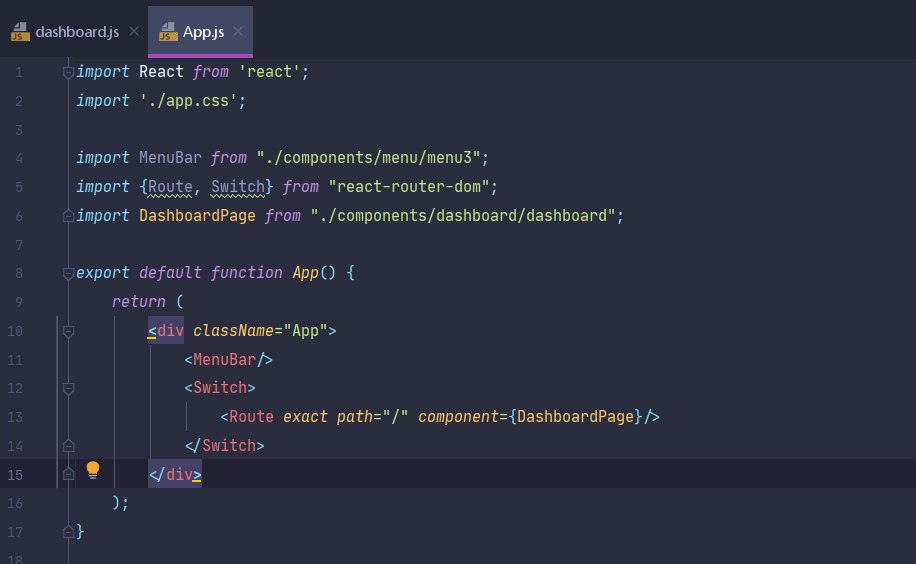Click the closing Switch tag on line 14
The width and height of the screenshot is (916, 564).
coord(224,445)
